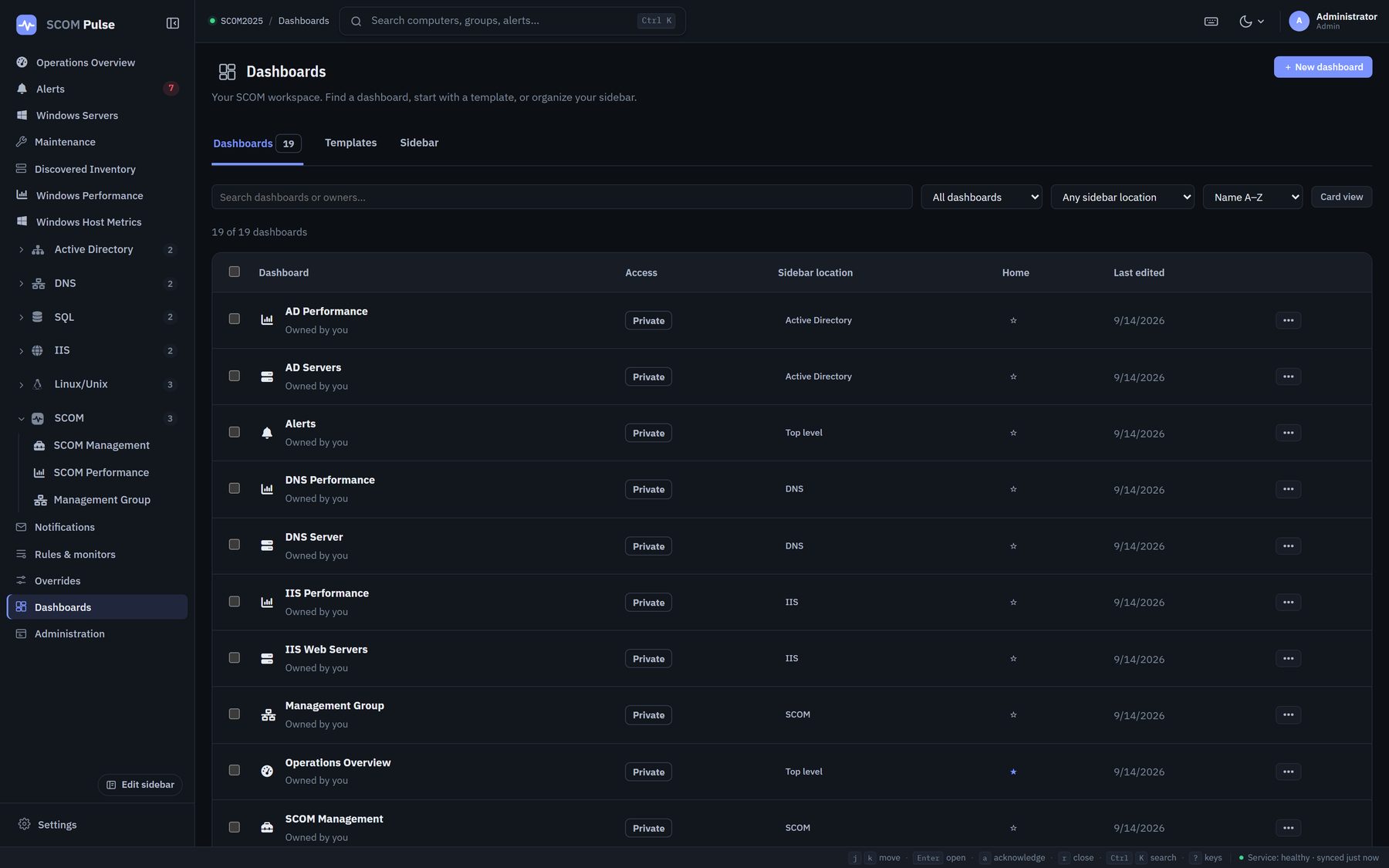Click the Operations Overview home star
The height and width of the screenshot is (868, 1389).
pos(1013,772)
